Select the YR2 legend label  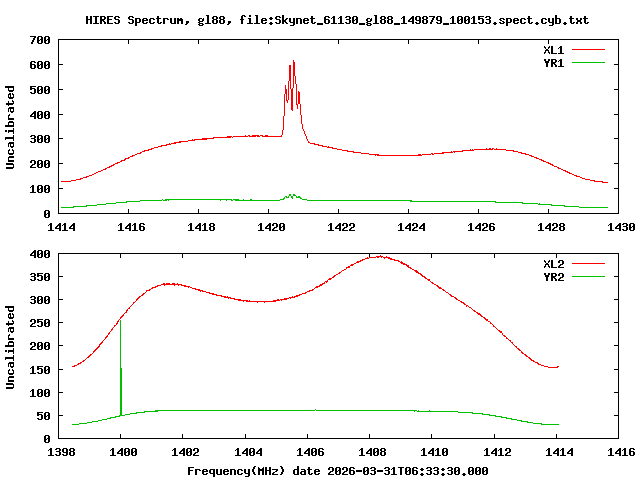pos(553,277)
